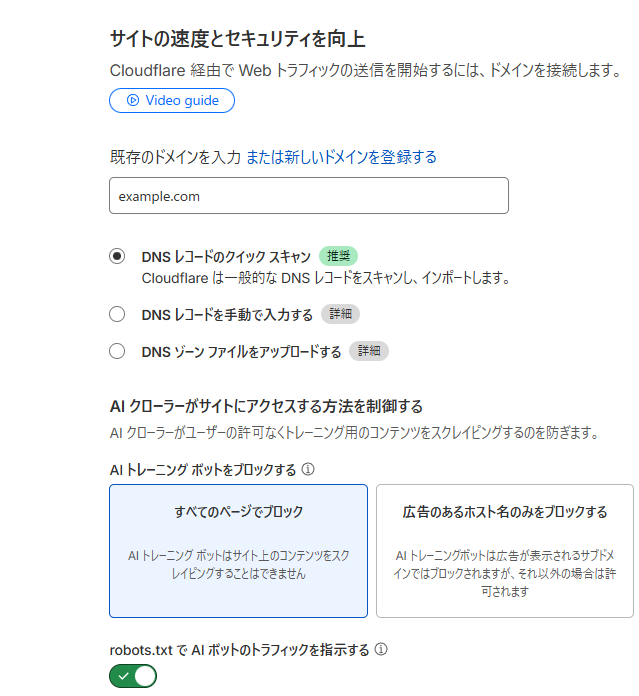Click the サイトの速度とセキュリティを向上 heading
The height and width of the screenshot is (696, 639).
237,39
